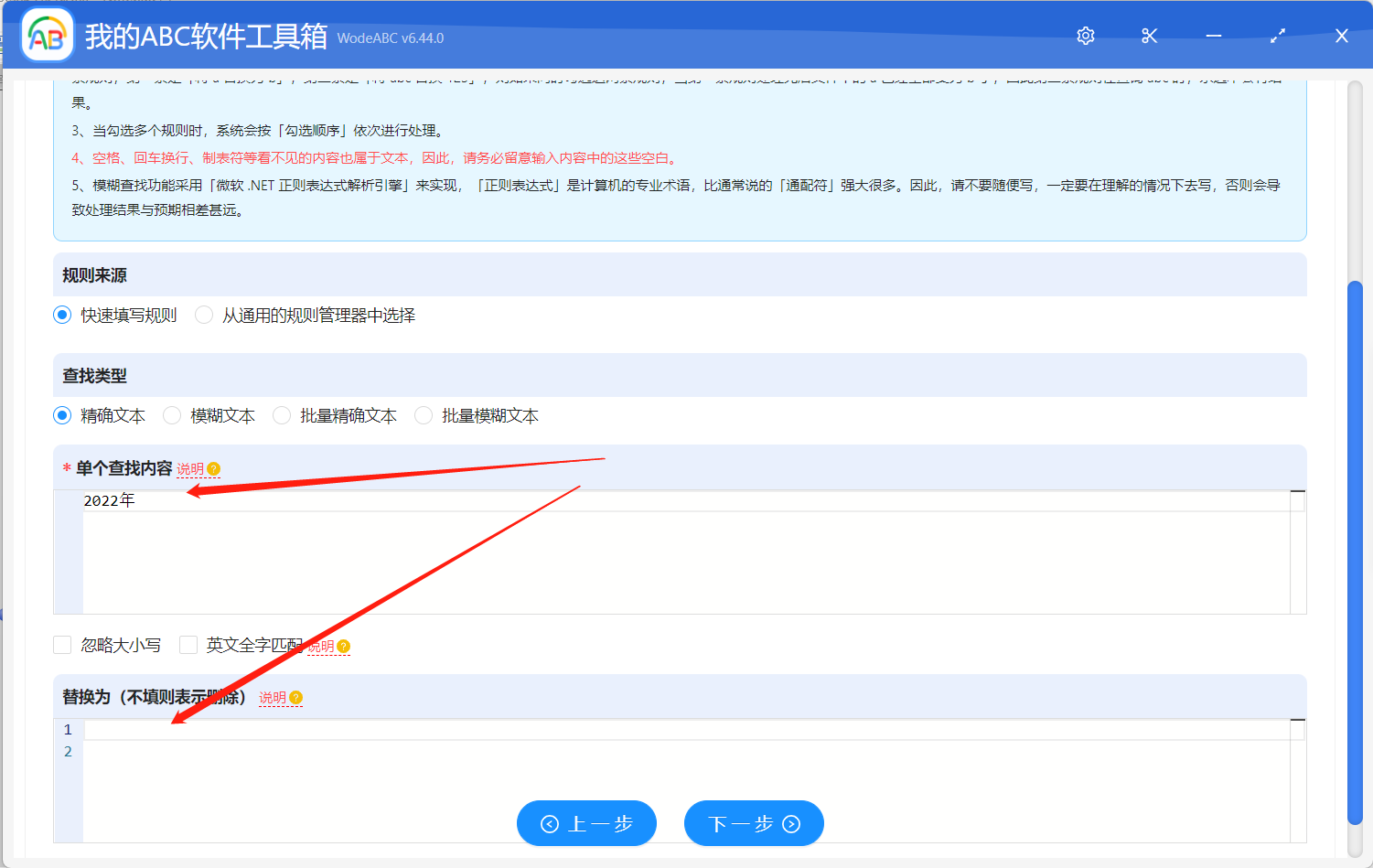Select 批量精确文本 search type
Screen dimensions: 1373x868
282,416
